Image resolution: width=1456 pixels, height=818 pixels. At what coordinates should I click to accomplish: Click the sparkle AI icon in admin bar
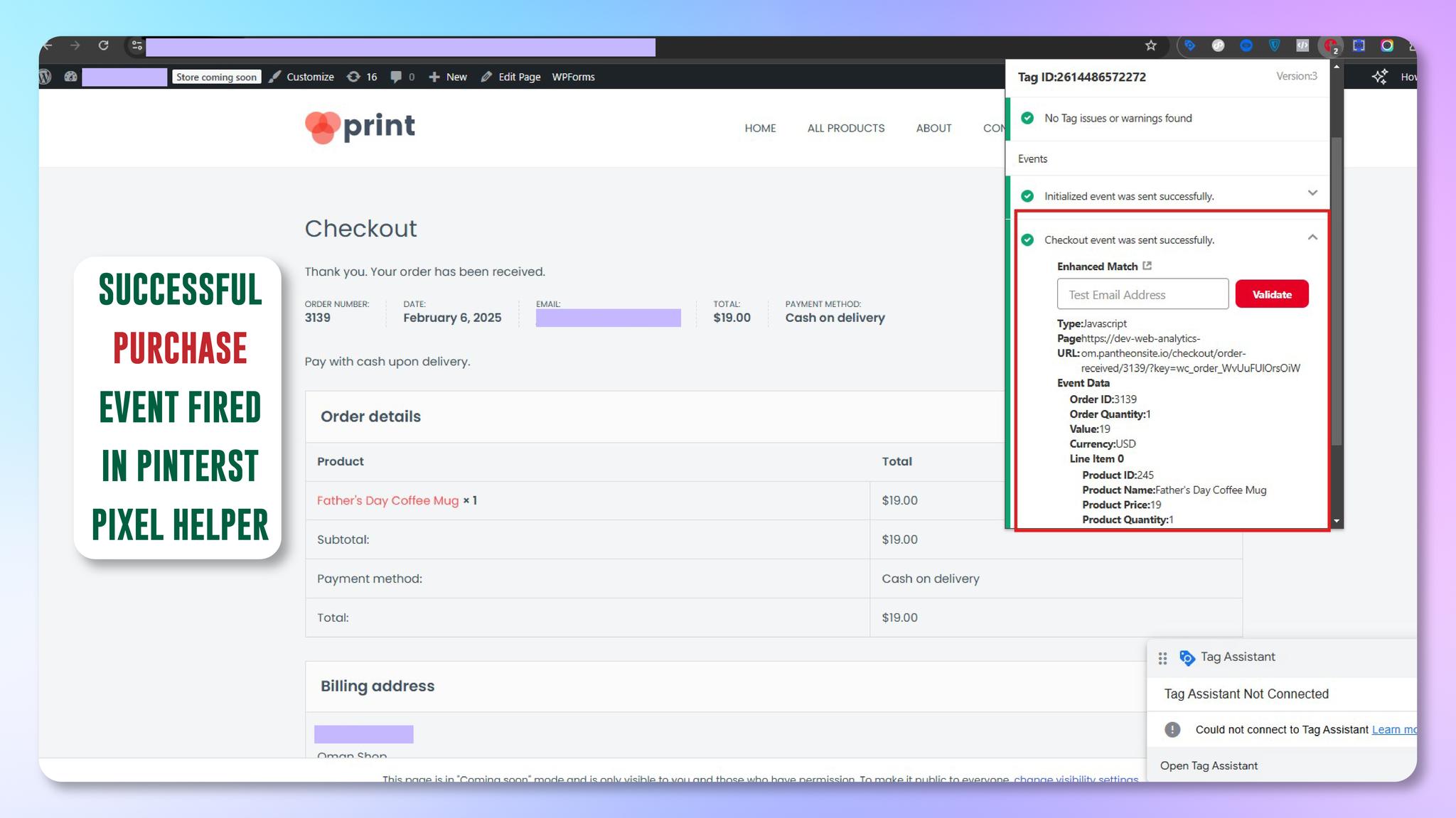coord(1380,77)
